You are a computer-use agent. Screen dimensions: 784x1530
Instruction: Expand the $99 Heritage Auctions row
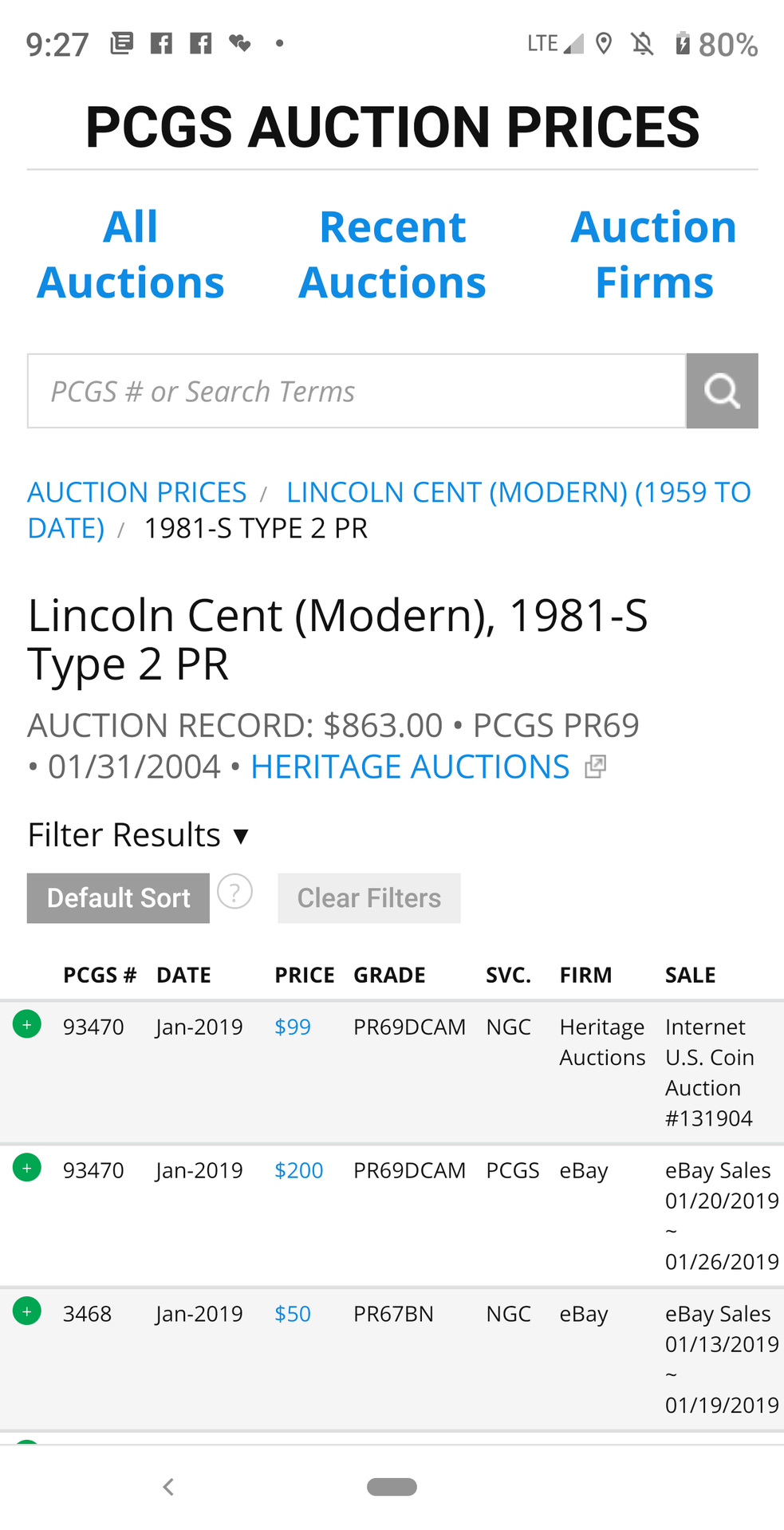tap(27, 1024)
